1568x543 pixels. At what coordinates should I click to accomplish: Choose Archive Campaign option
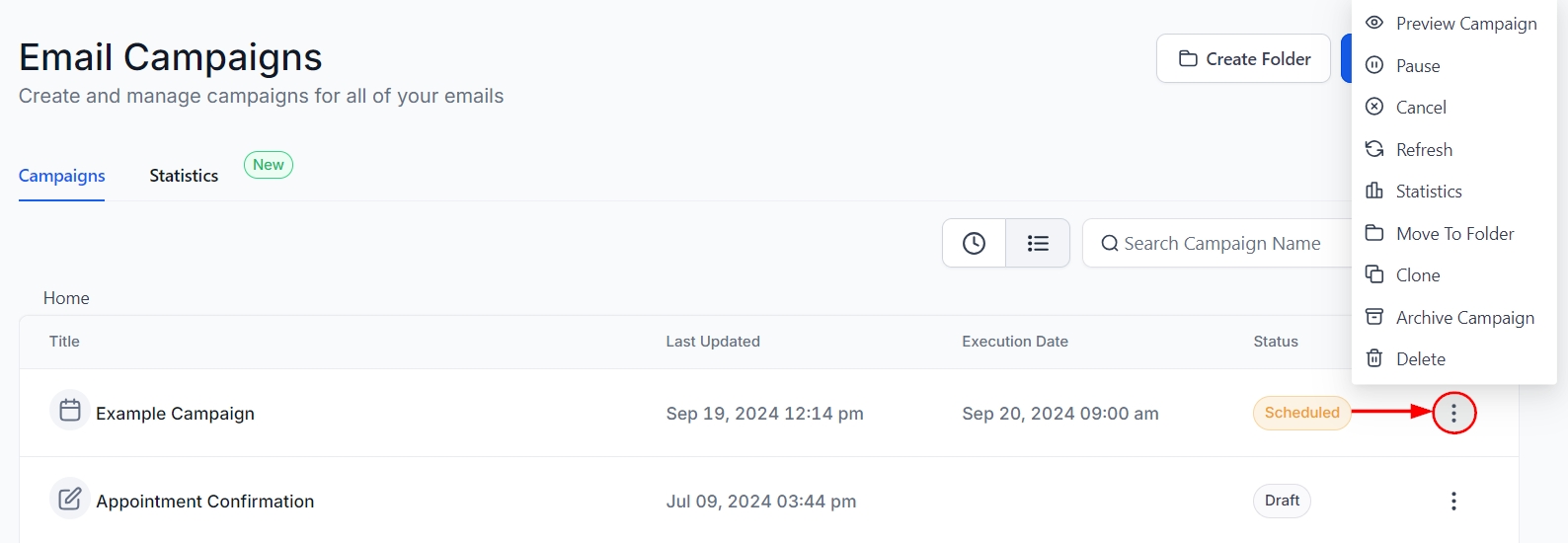pos(1464,318)
